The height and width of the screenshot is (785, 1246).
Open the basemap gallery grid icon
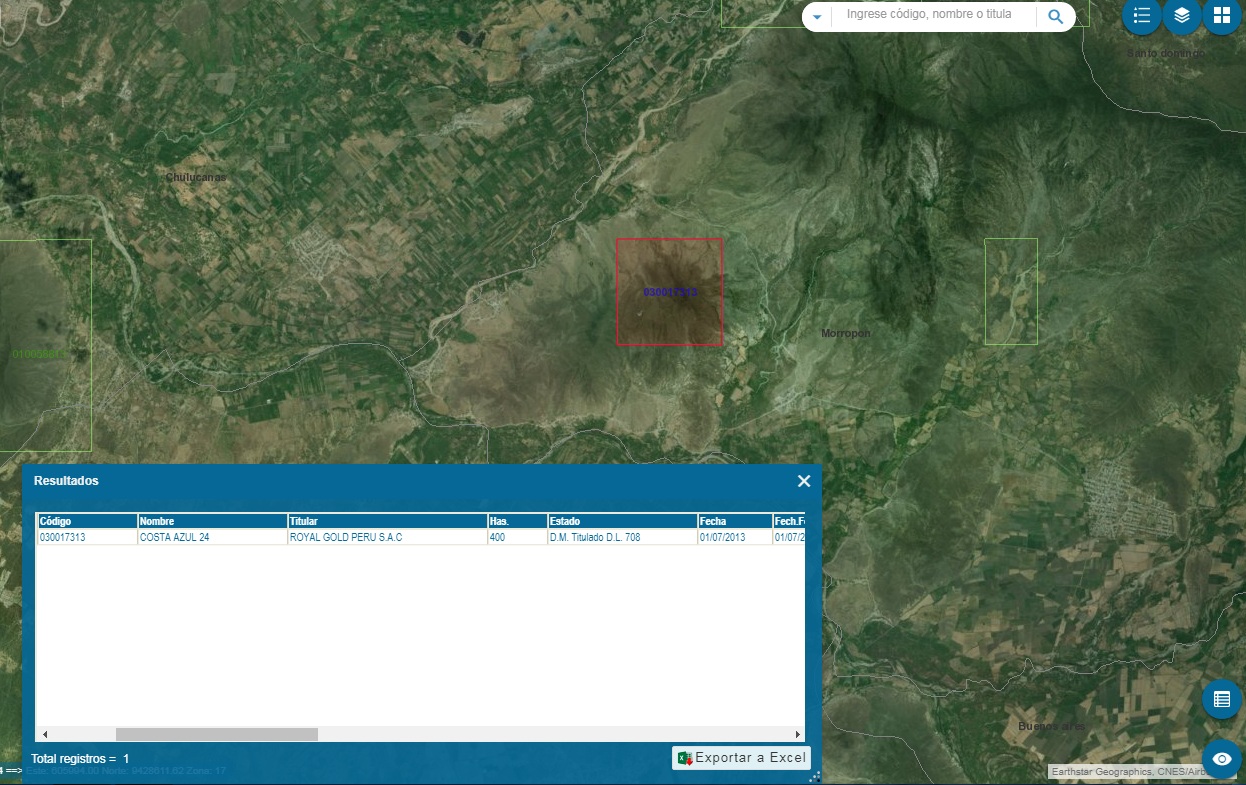1221,16
